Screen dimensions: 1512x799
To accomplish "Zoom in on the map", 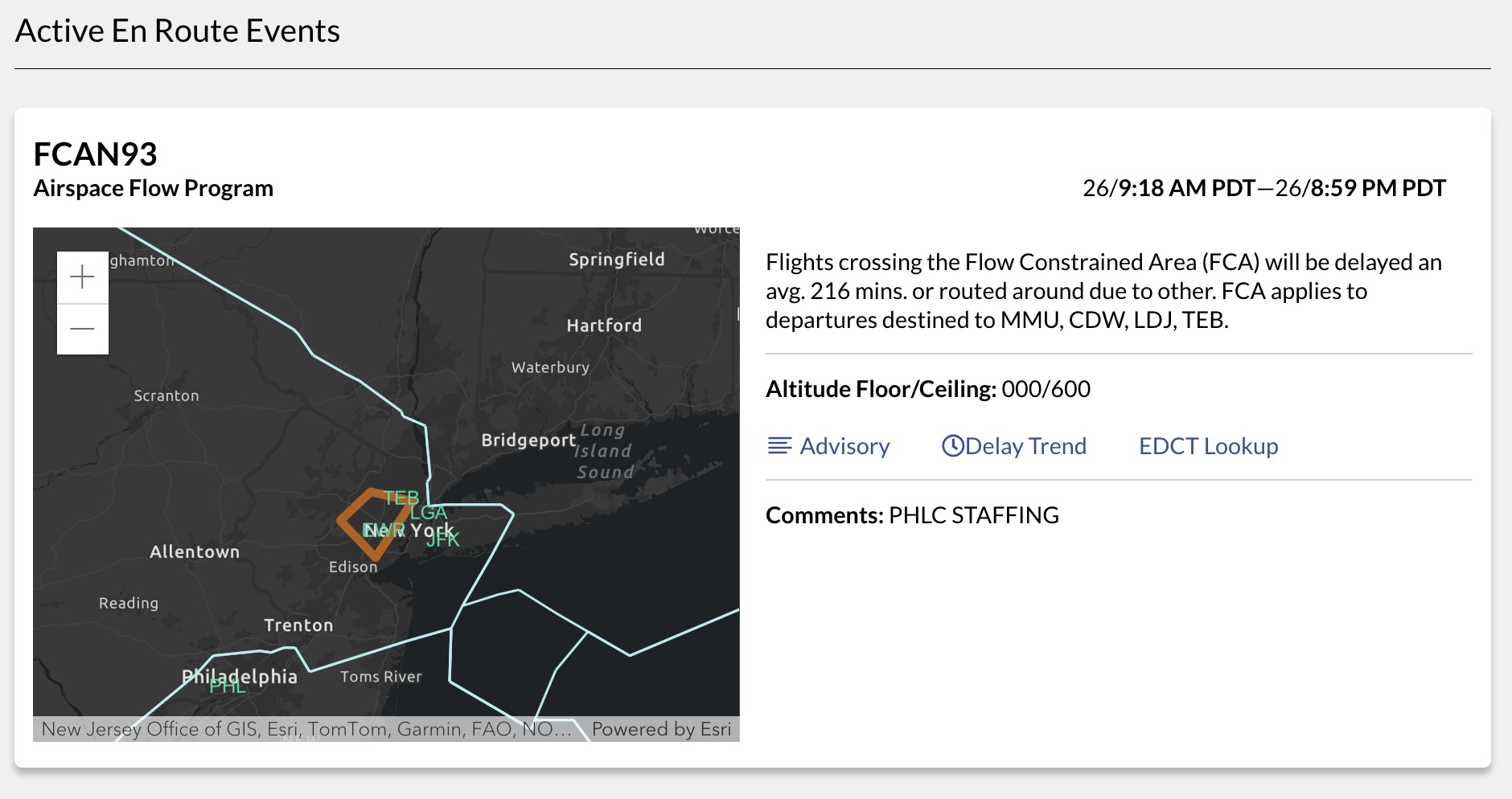I will 82,277.
